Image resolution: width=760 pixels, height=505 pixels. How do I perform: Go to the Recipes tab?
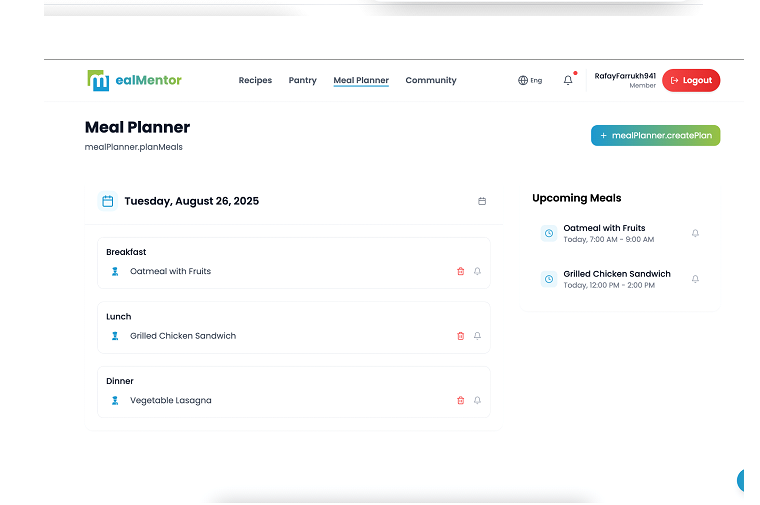pyautogui.click(x=255, y=80)
